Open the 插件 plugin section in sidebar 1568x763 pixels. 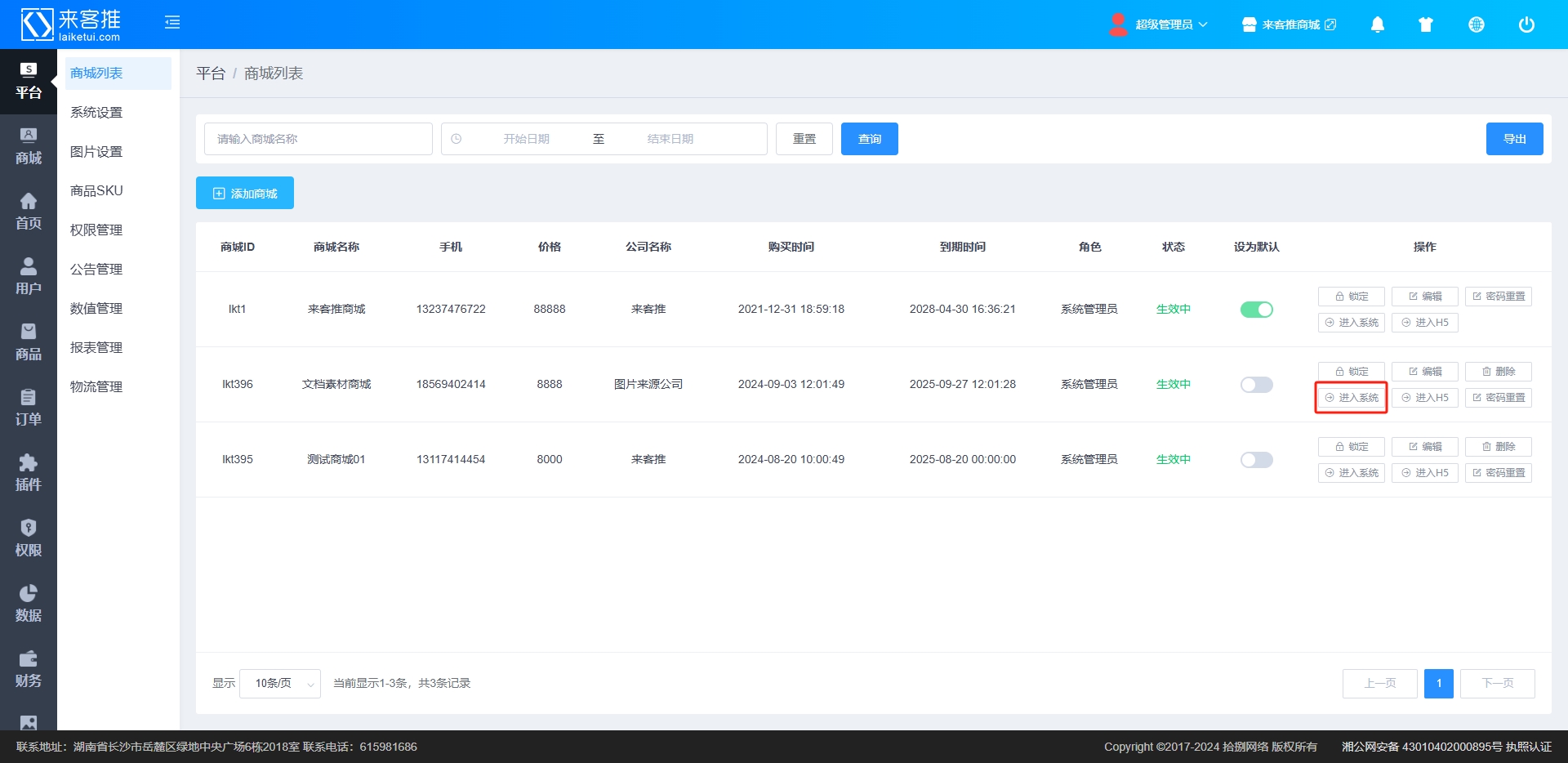(28, 473)
